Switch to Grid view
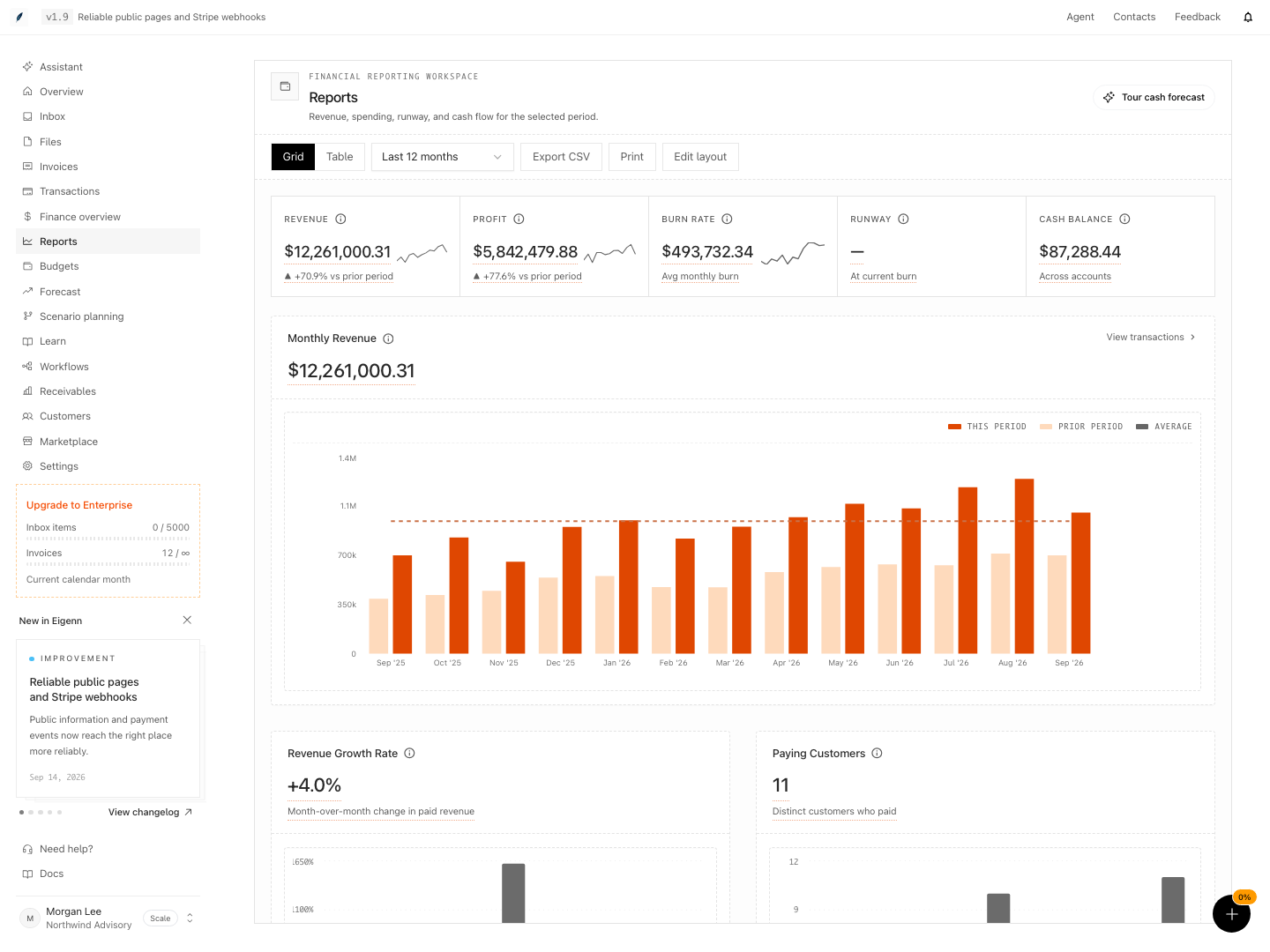The width and height of the screenshot is (1270, 952). point(293,157)
